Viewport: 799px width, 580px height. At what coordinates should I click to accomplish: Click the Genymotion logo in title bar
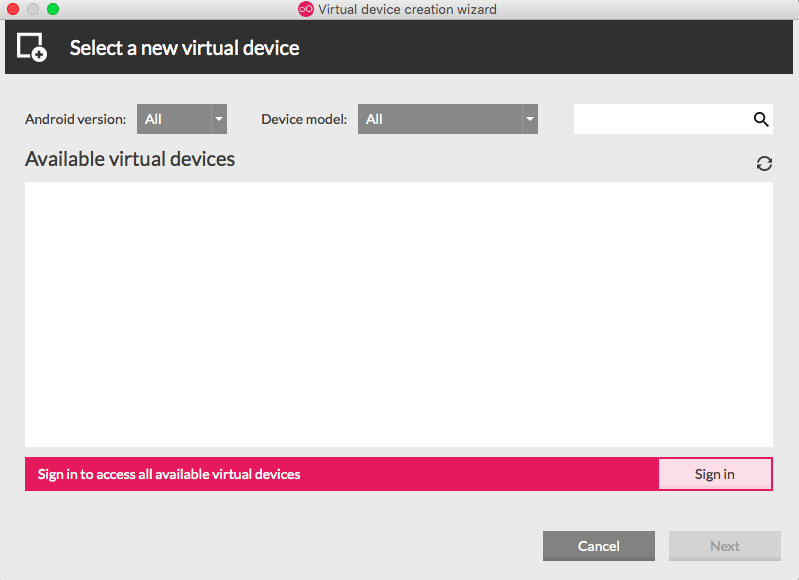pos(306,9)
